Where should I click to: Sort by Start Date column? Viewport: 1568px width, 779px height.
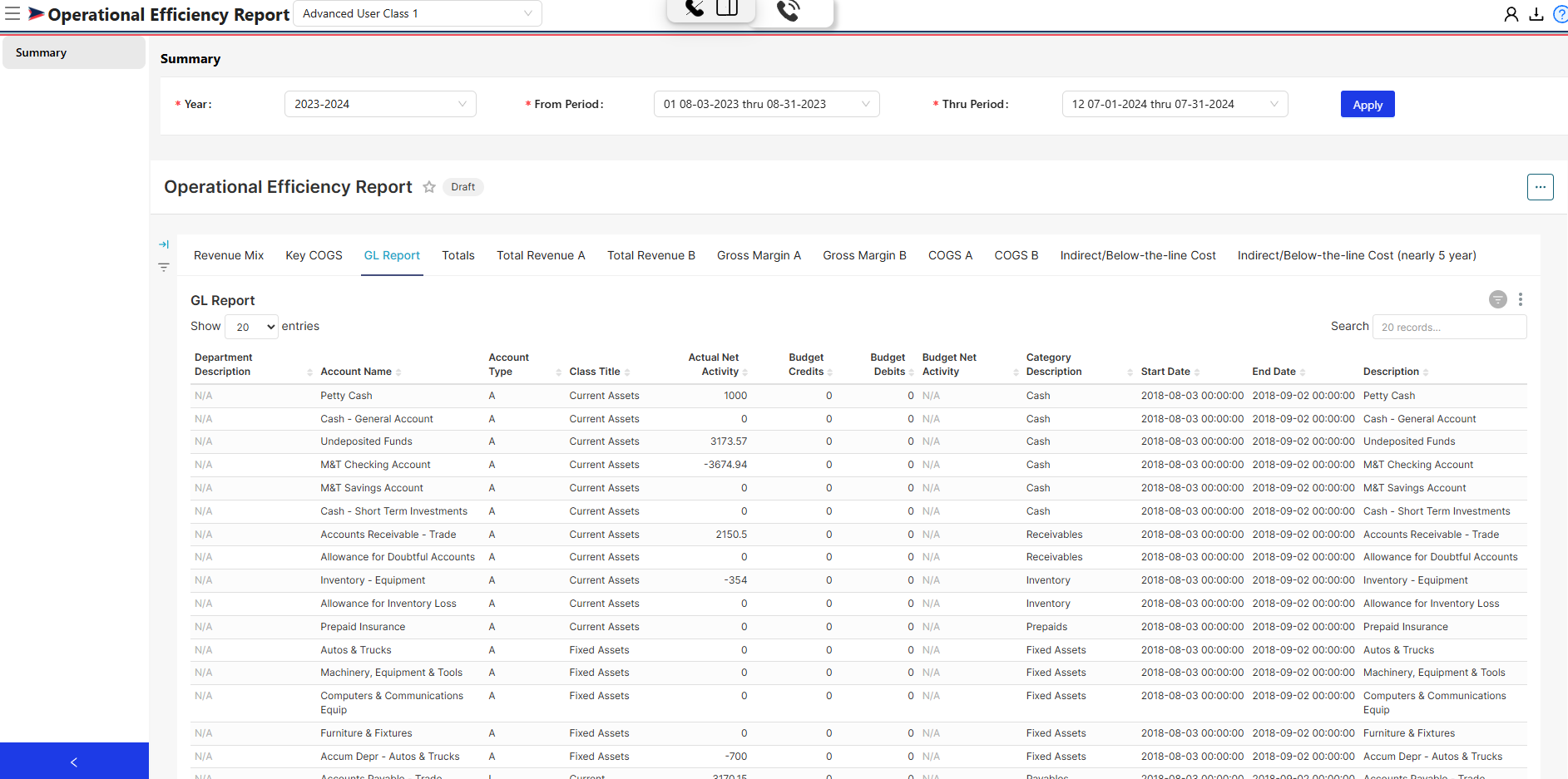[1197, 372]
